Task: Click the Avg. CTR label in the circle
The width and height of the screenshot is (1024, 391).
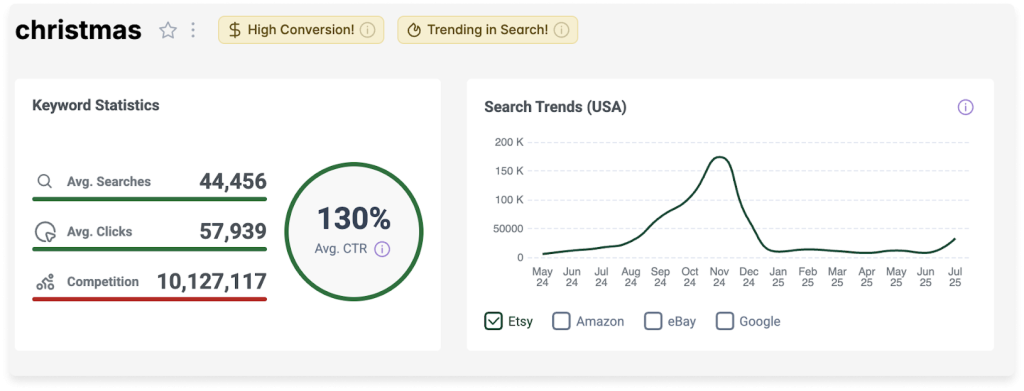Action: click(342, 249)
